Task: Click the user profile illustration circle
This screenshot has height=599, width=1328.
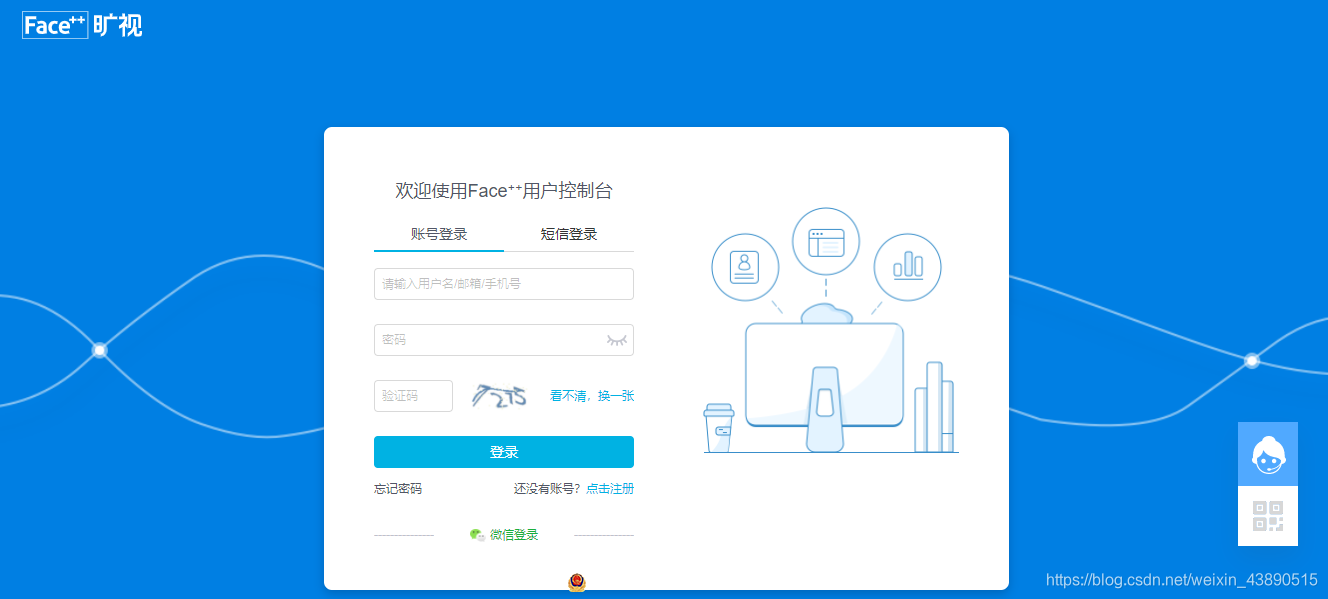Action: pyautogui.click(x=745, y=267)
